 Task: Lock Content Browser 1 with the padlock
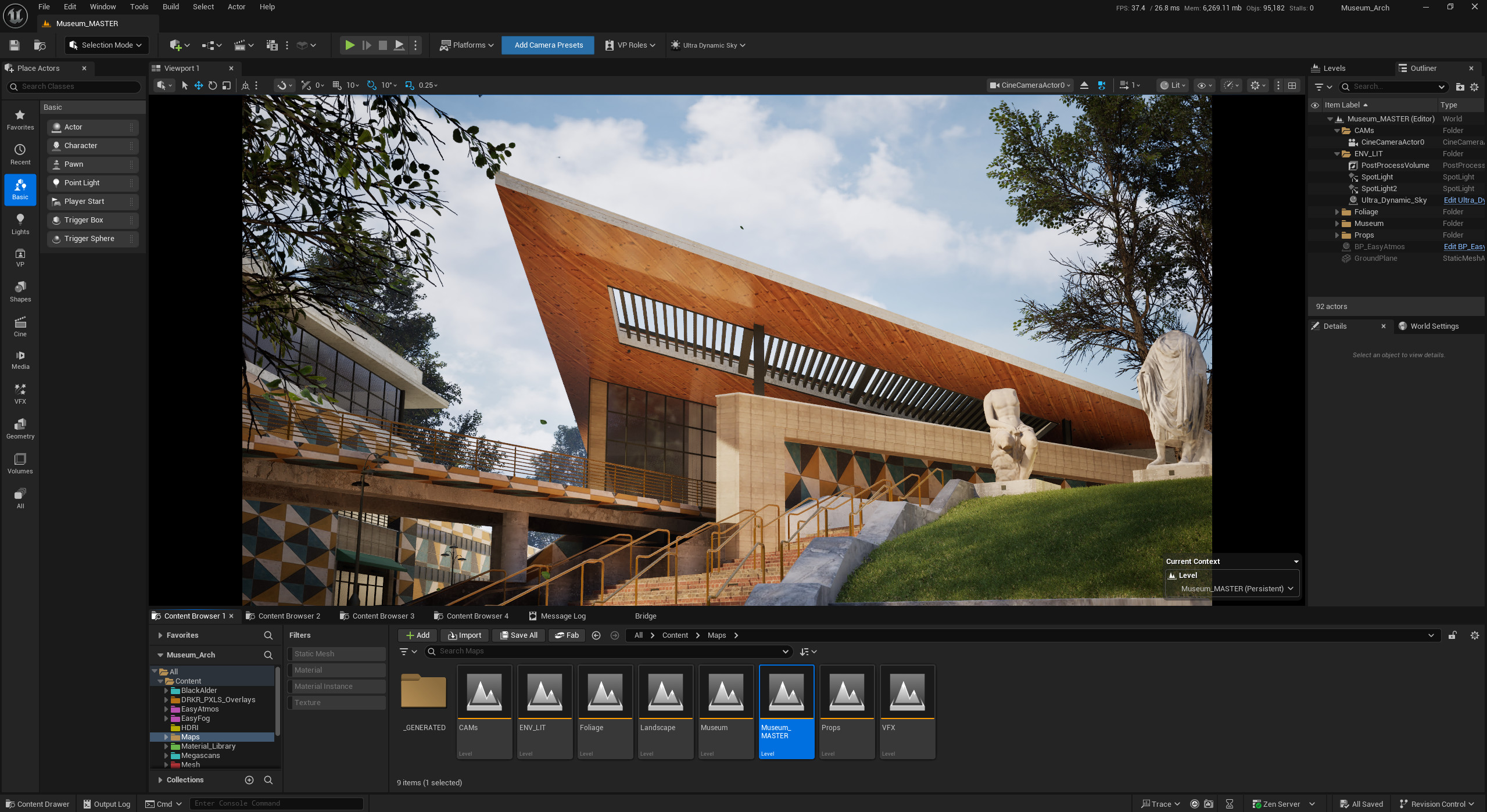[x=1453, y=635]
